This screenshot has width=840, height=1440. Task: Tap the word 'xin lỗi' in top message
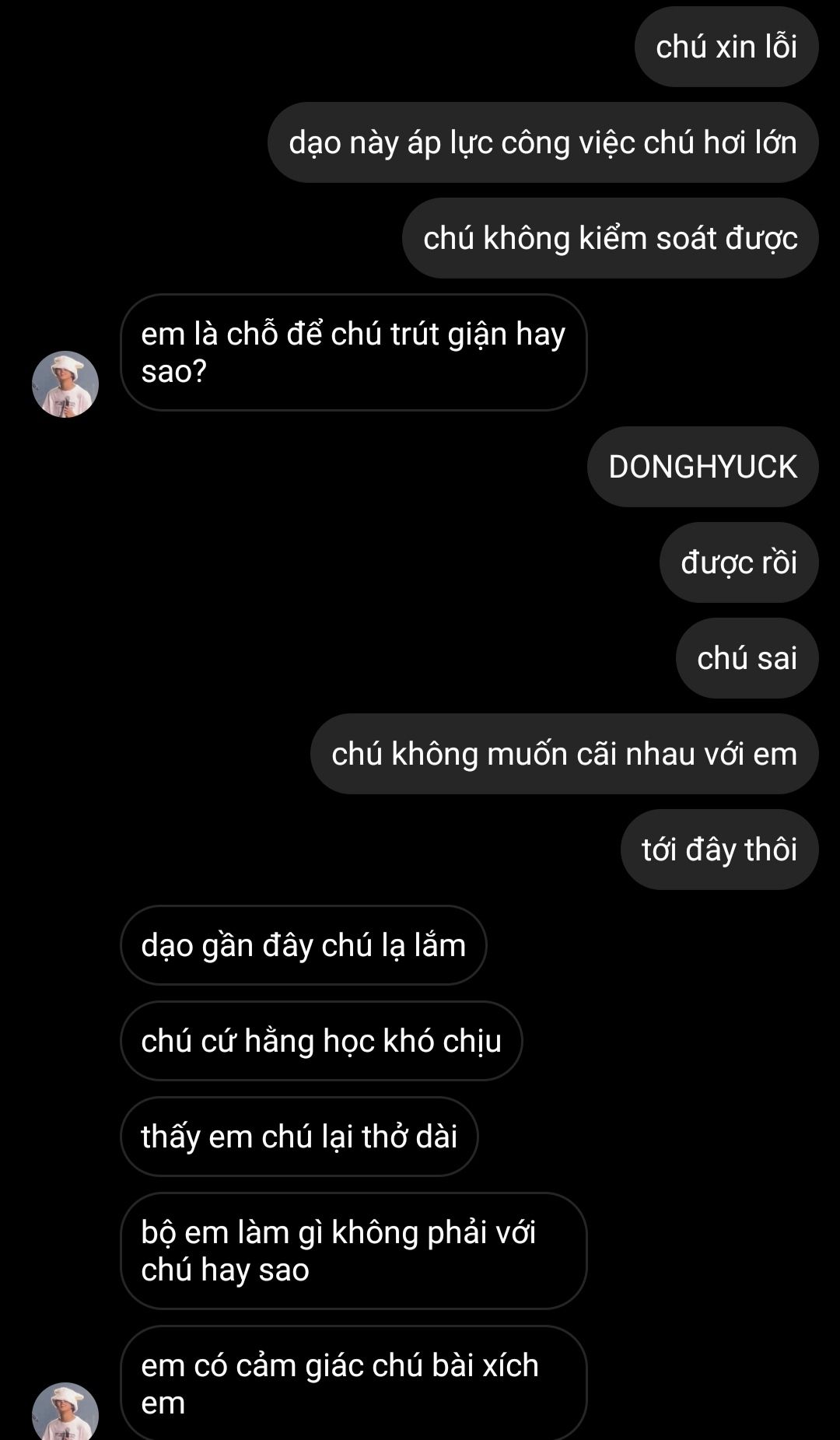tap(756, 47)
